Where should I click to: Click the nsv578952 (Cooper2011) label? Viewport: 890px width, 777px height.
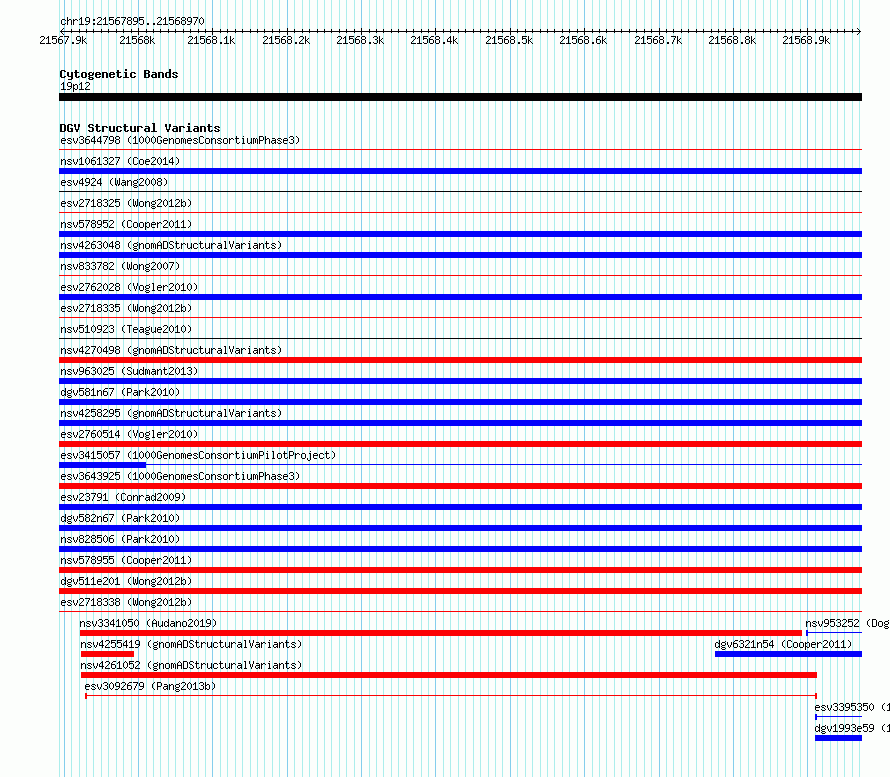tap(126, 224)
